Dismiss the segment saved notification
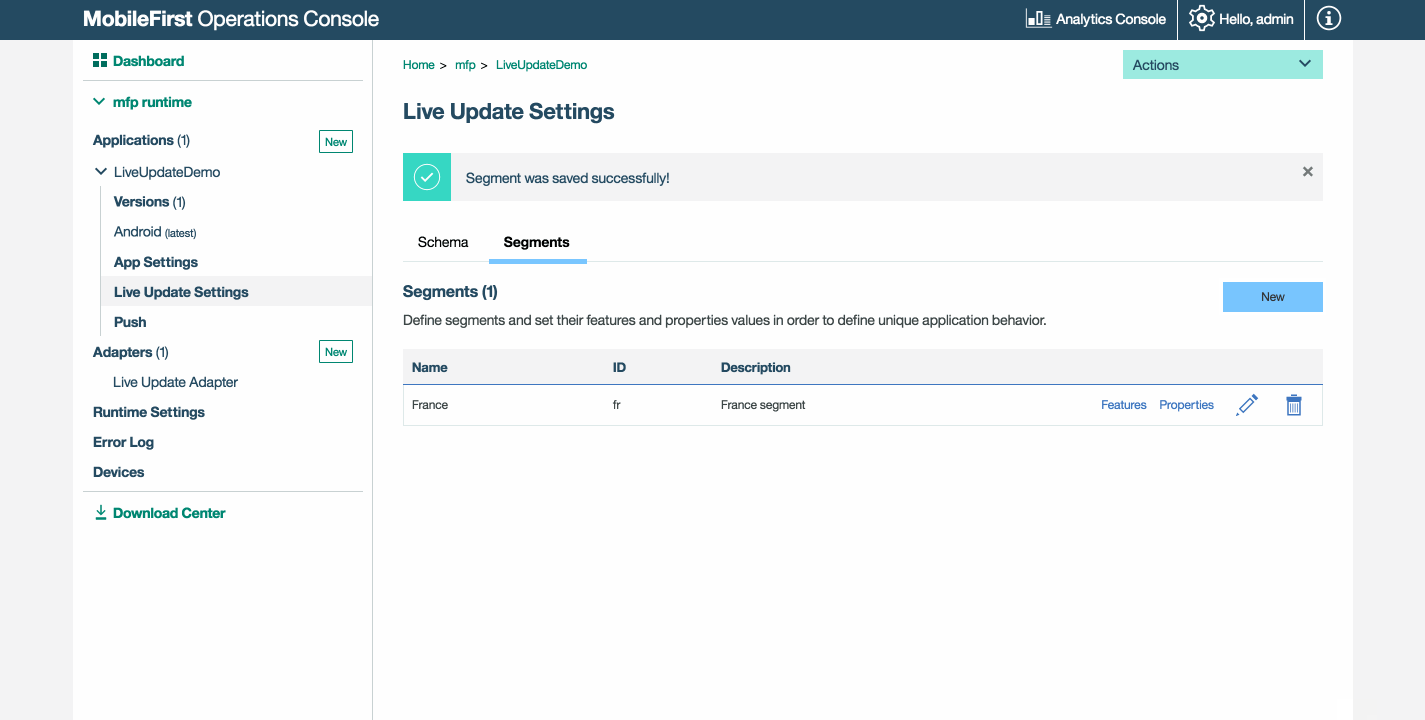Viewport: 1425px width, 720px height. [x=1307, y=171]
